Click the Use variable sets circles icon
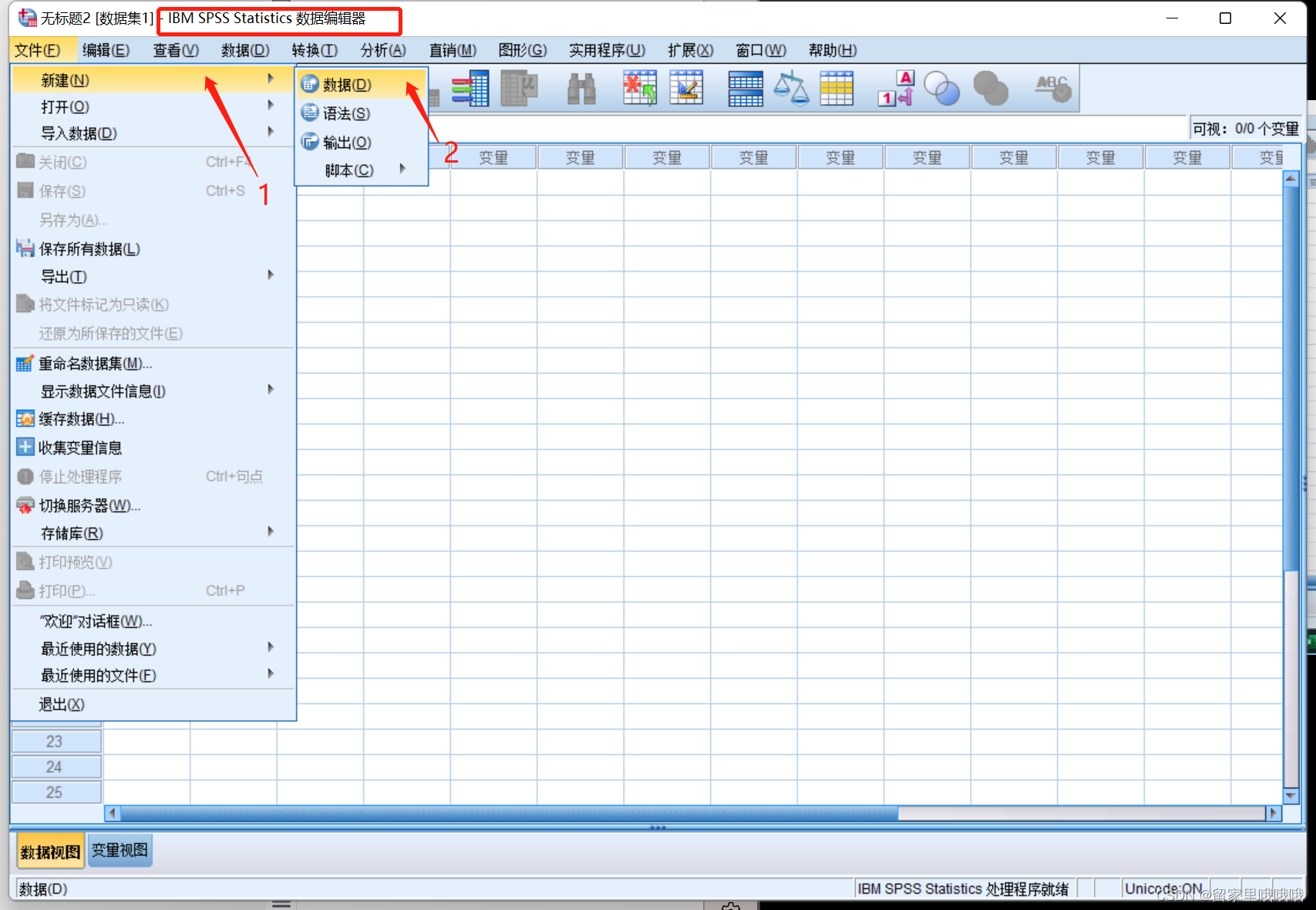The height and width of the screenshot is (910, 1316). (x=942, y=89)
